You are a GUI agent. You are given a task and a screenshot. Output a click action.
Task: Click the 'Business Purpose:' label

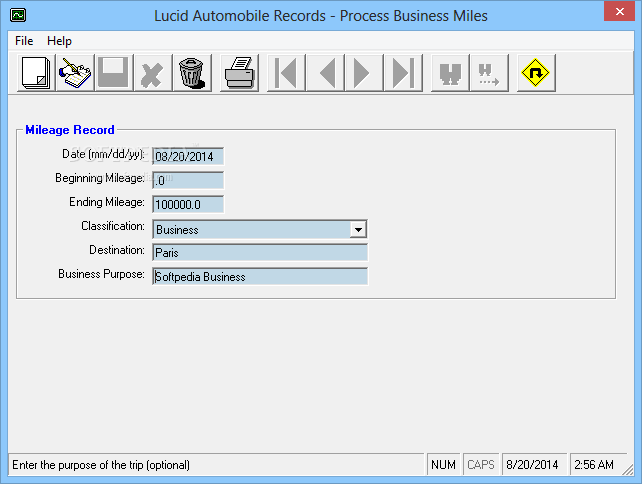tap(102, 274)
